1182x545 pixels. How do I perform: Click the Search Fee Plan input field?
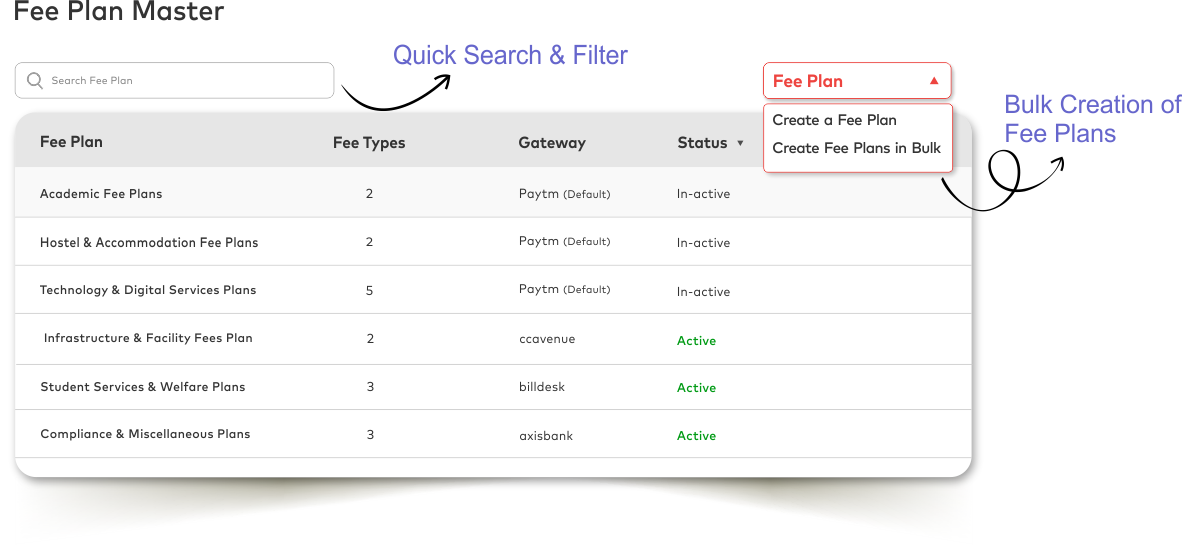coord(180,81)
